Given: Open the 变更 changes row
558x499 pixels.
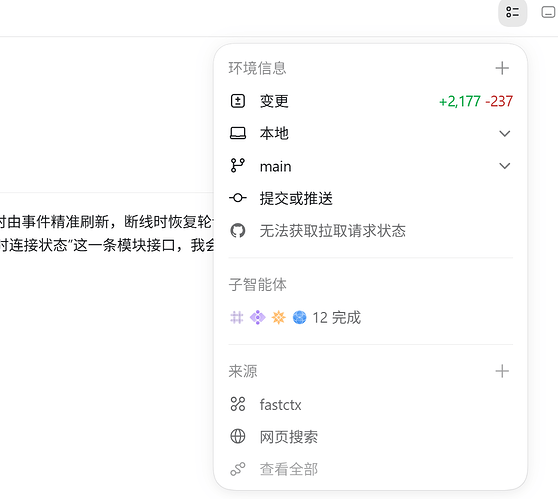Looking at the screenshot, I should pyautogui.click(x=370, y=101).
